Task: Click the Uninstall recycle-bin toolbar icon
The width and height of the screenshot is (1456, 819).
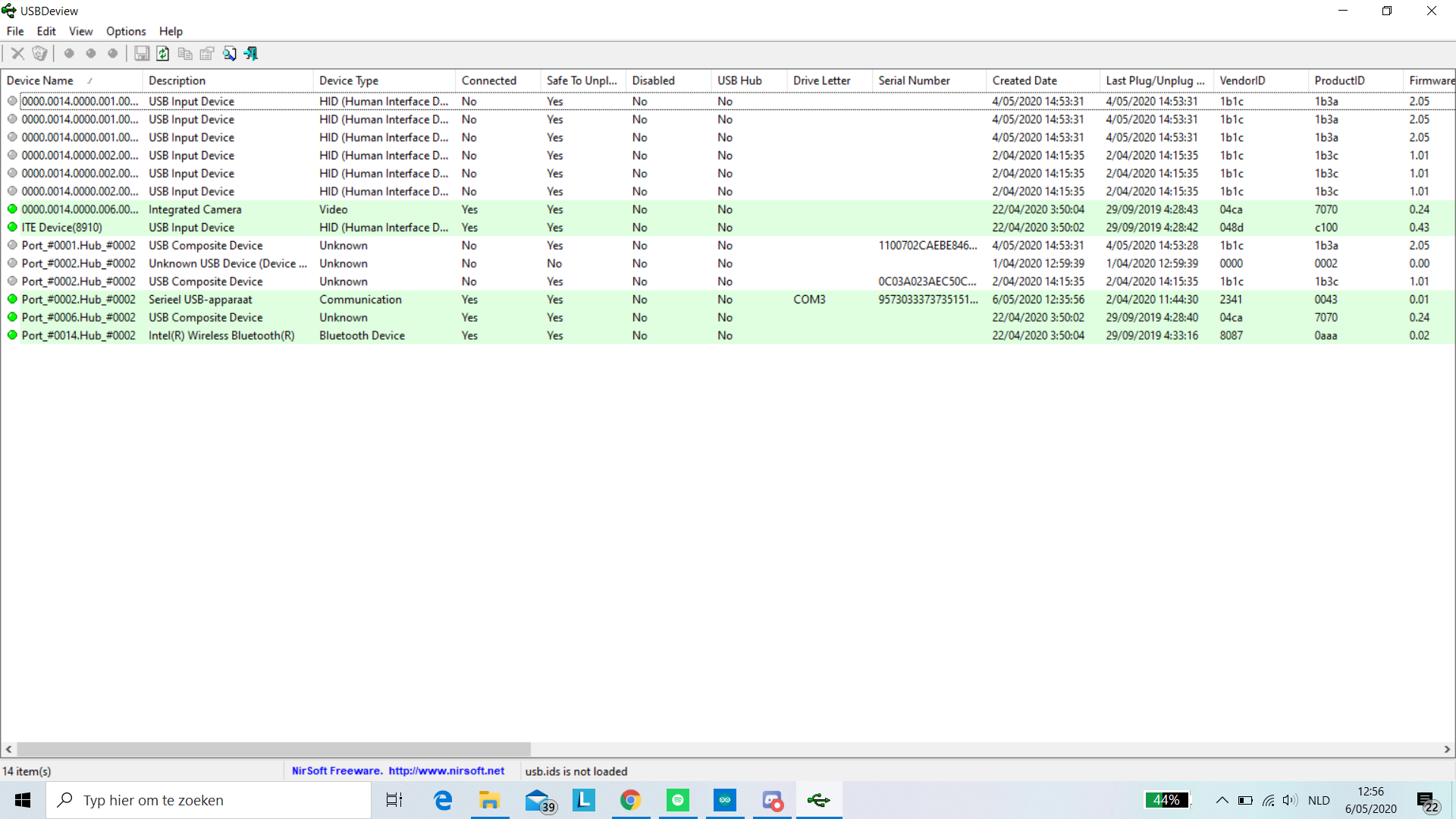Action: (39, 53)
